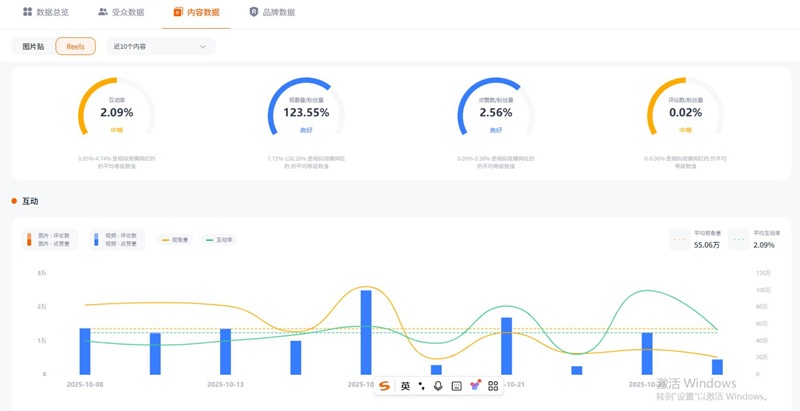
Task: Open the 近10个内容 dropdown
Action: (x=160, y=46)
